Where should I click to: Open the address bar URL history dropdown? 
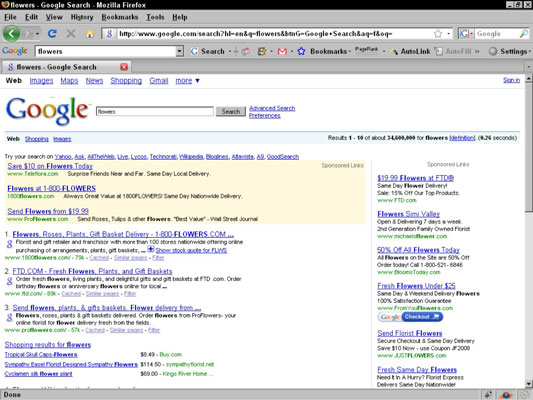coord(449,33)
